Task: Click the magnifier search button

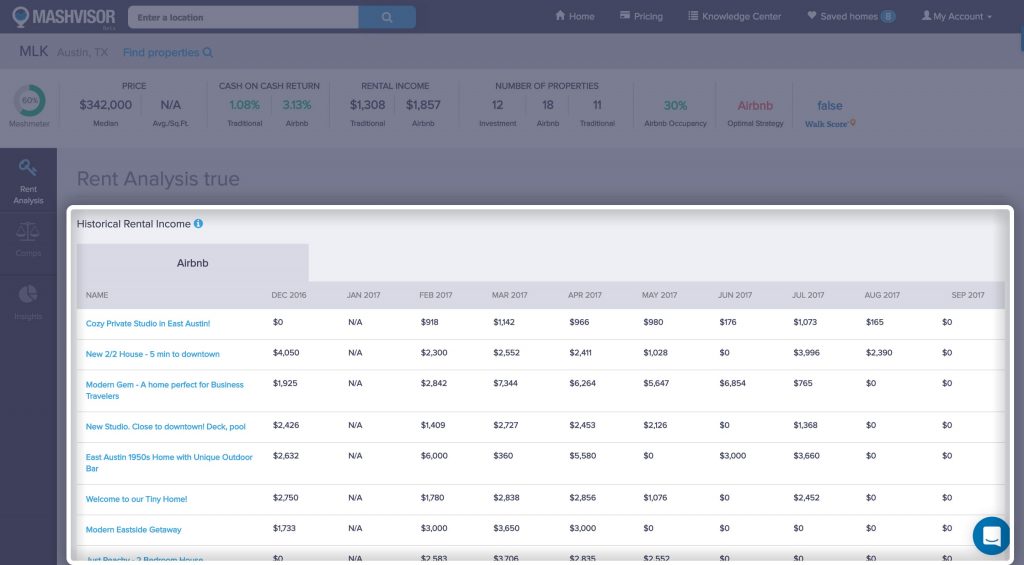Action: click(x=387, y=17)
